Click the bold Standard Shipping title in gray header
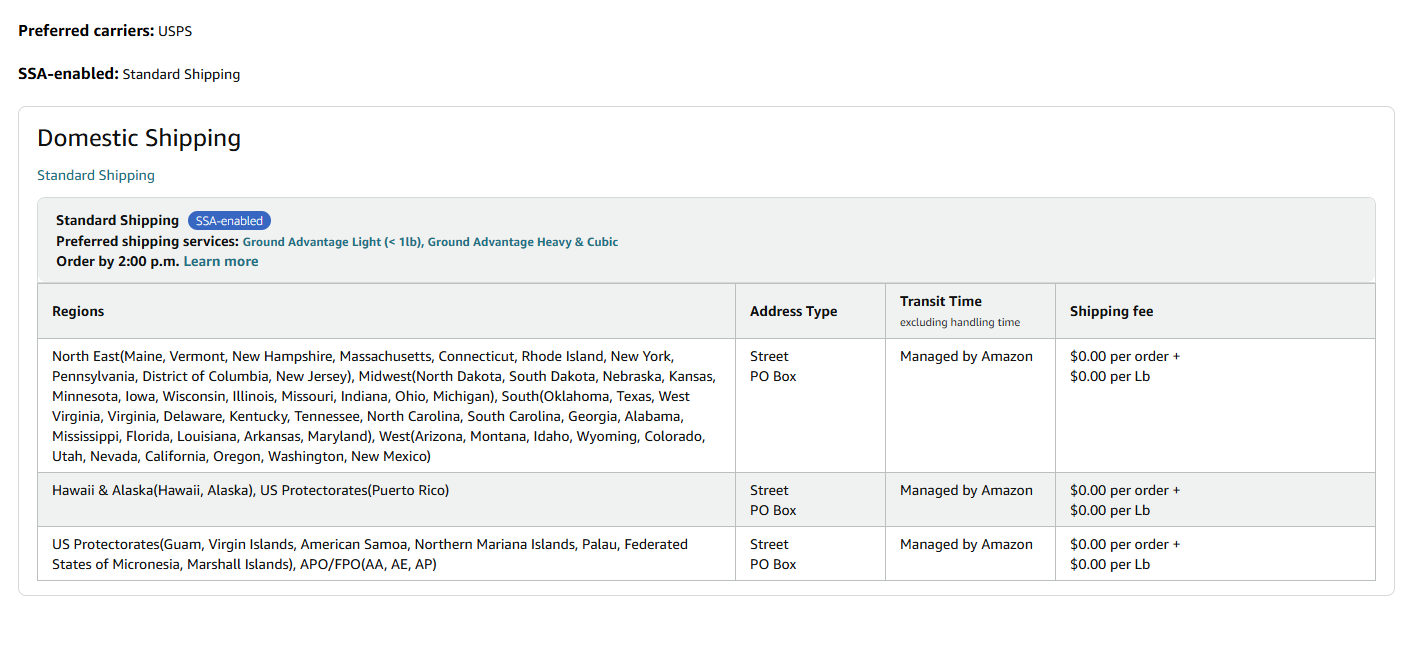 coord(117,220)
